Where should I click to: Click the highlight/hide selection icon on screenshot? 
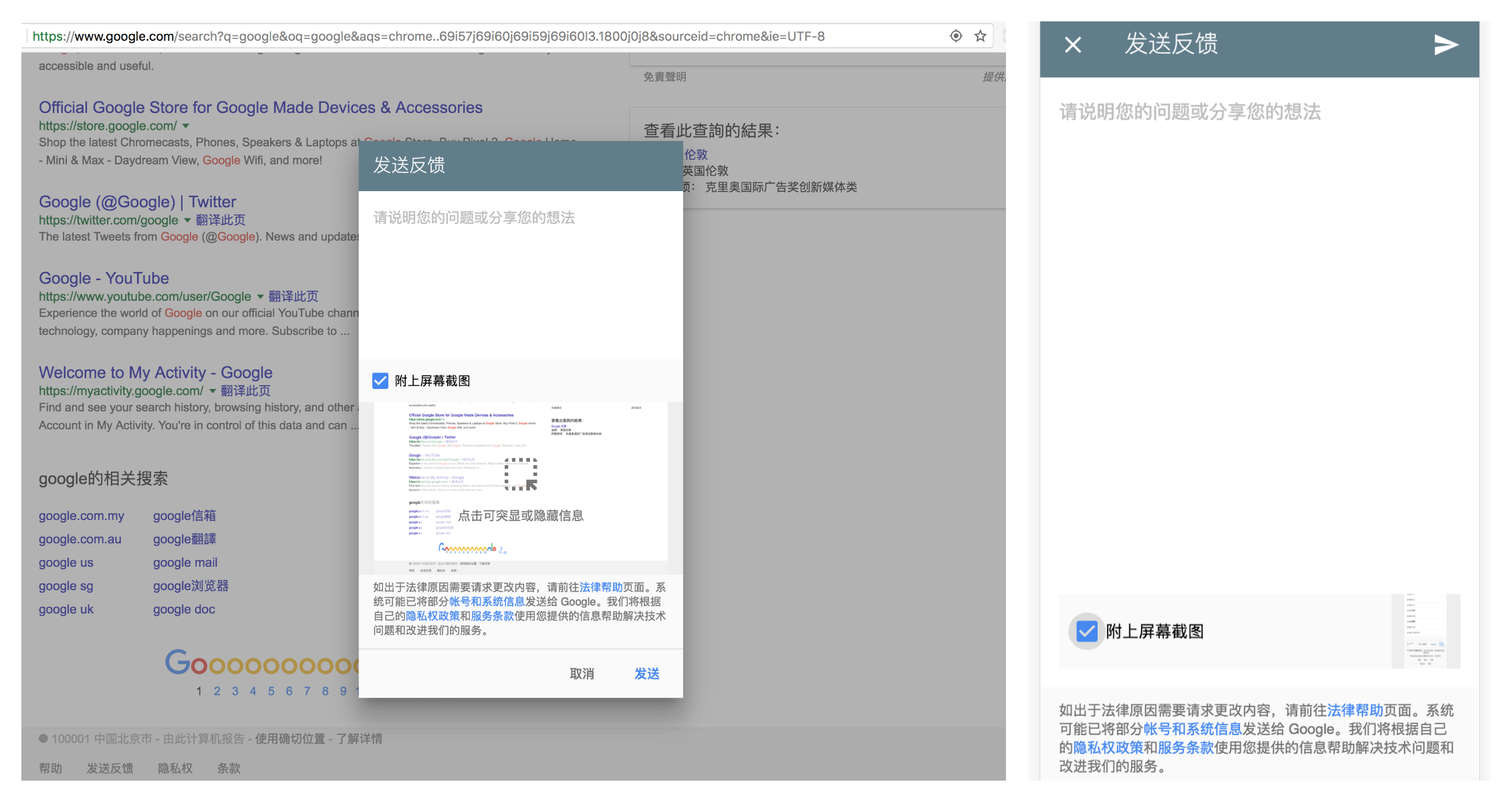pos(521,474)
